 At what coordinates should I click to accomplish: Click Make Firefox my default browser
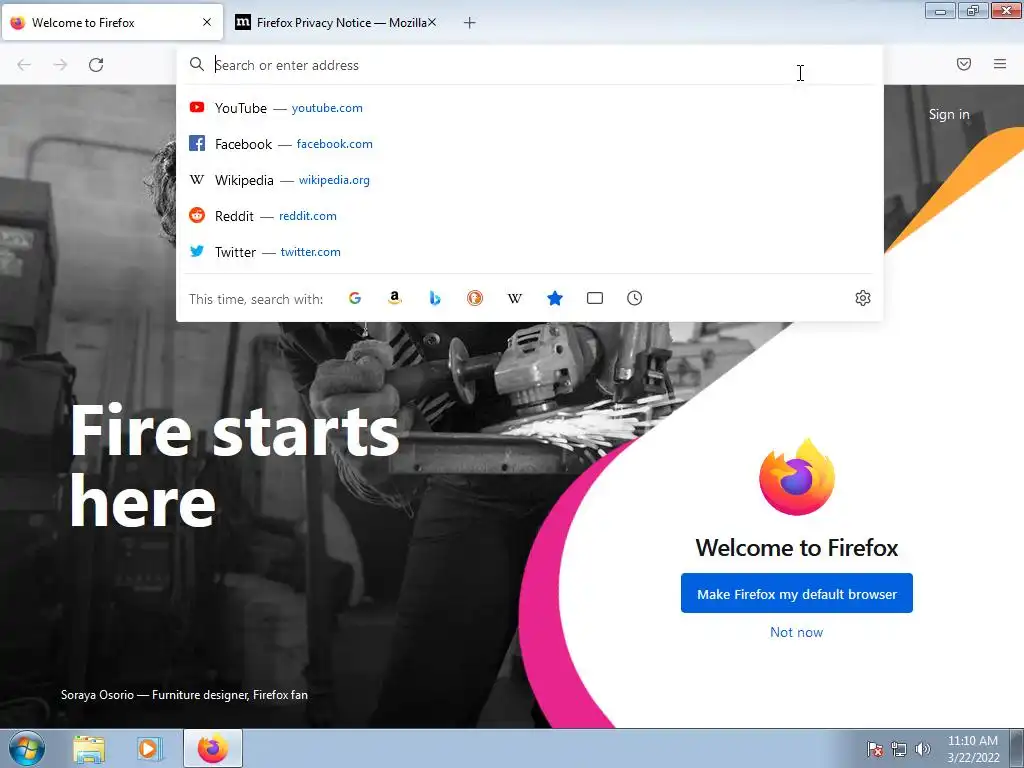[797, 594]
